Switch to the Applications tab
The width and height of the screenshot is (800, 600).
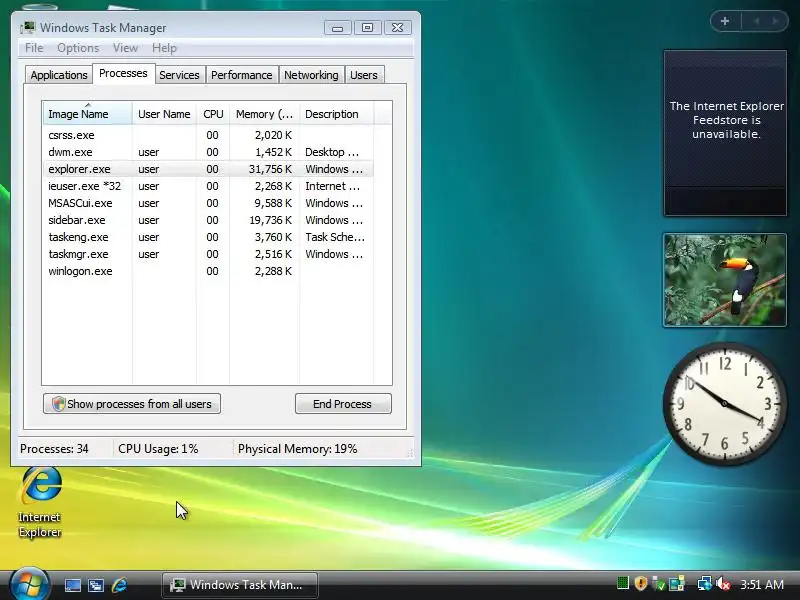point(59,75)
